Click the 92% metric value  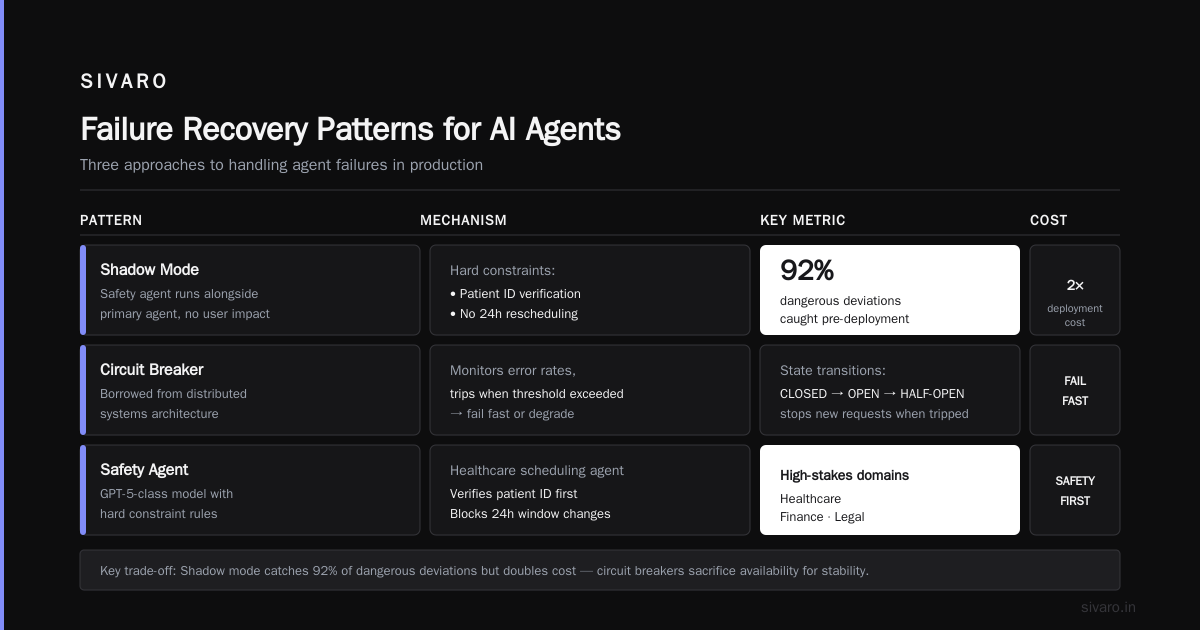pos(807,270)
